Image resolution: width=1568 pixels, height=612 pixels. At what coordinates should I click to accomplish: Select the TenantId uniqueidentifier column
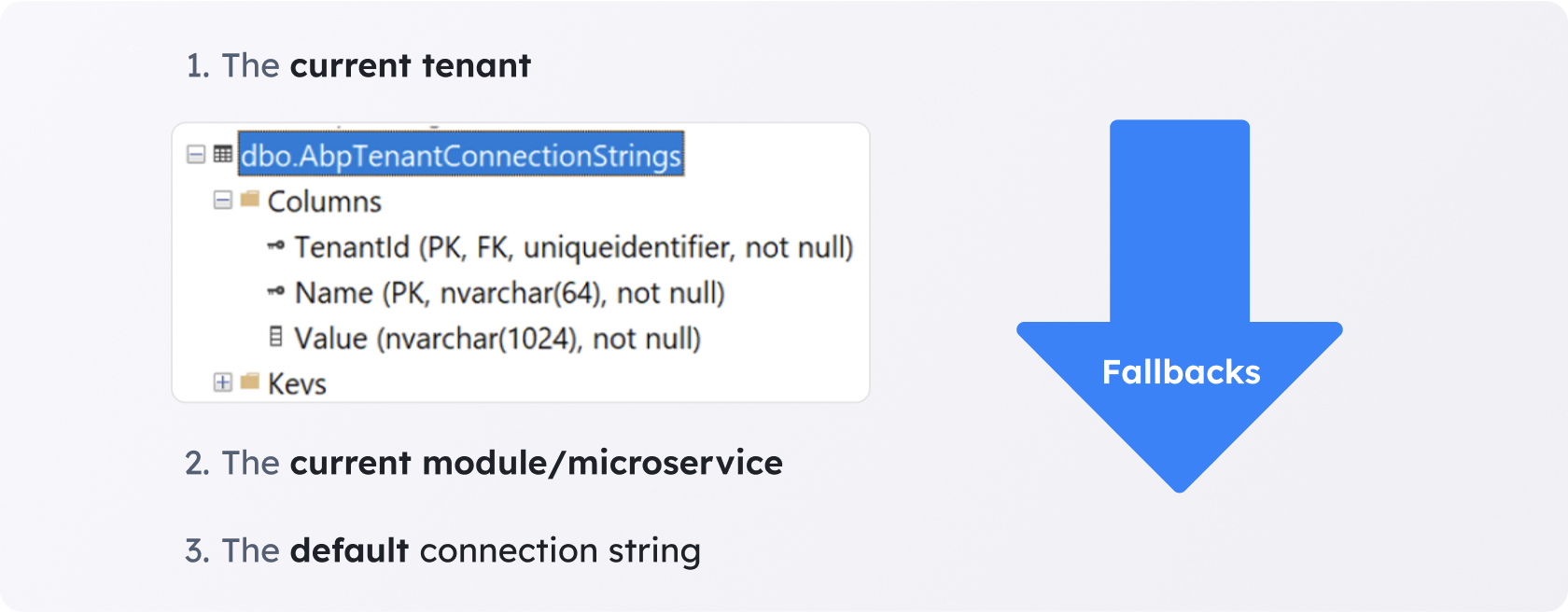[x=573, y=247]
